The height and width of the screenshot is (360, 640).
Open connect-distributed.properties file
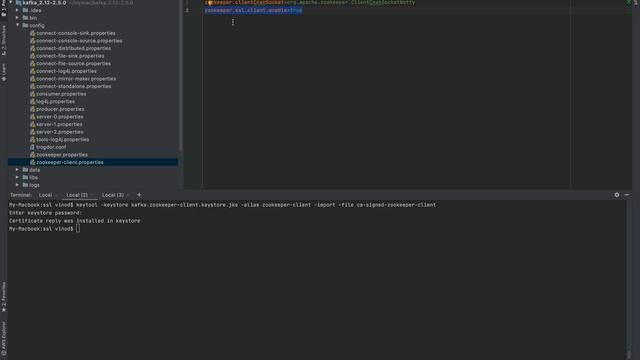click(73, 48)
